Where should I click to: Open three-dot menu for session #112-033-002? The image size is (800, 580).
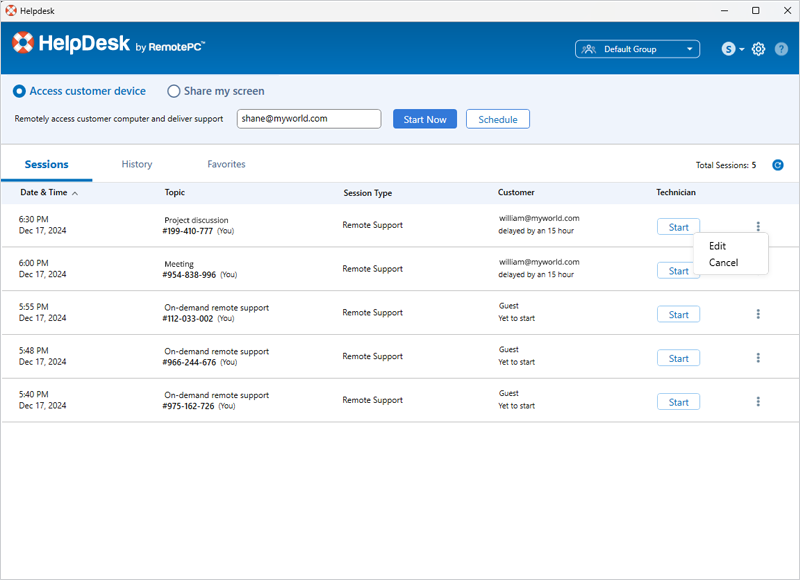[x=758, y=314]
